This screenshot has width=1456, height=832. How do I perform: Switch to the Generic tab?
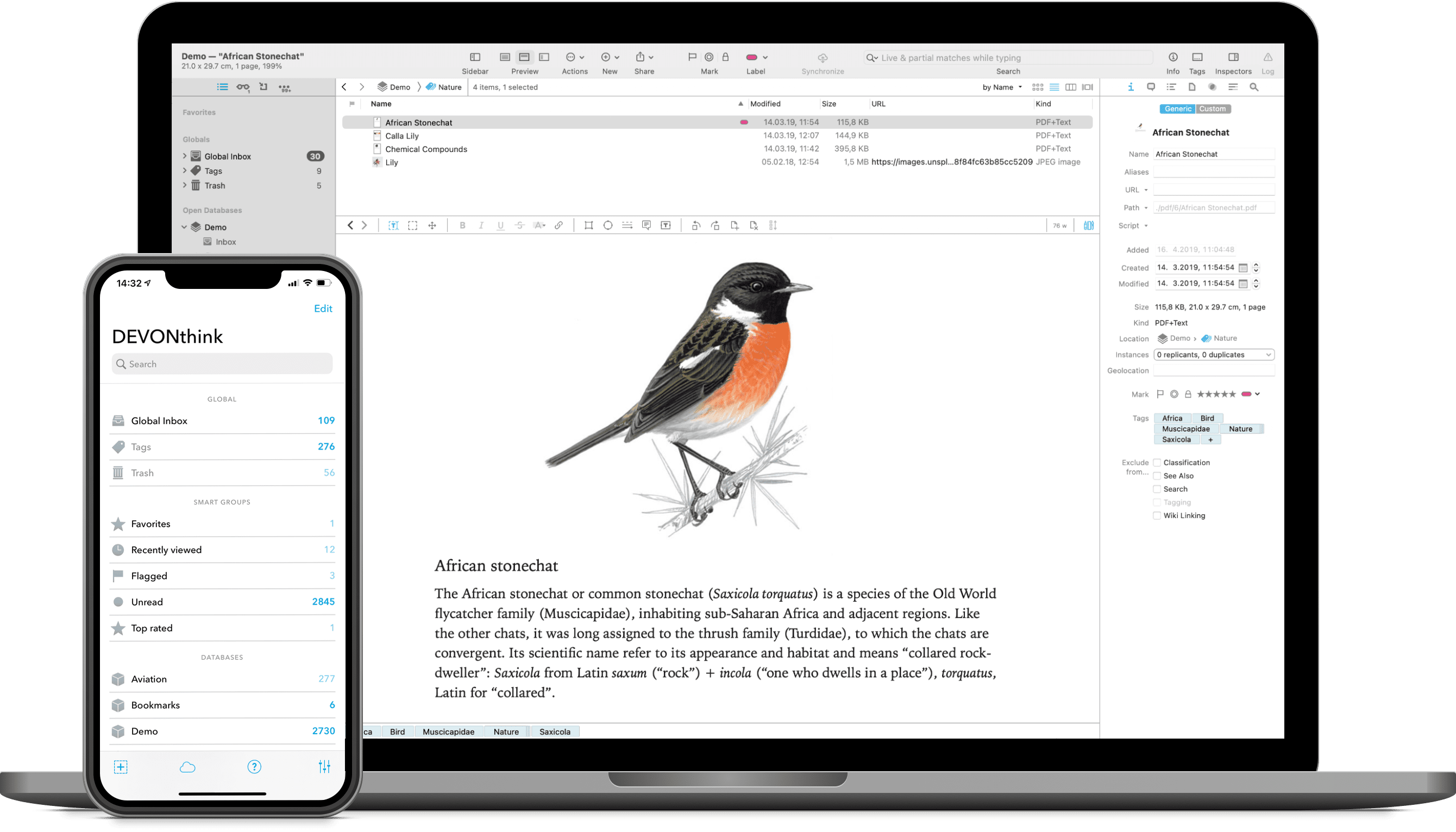tap(1177, 109)
